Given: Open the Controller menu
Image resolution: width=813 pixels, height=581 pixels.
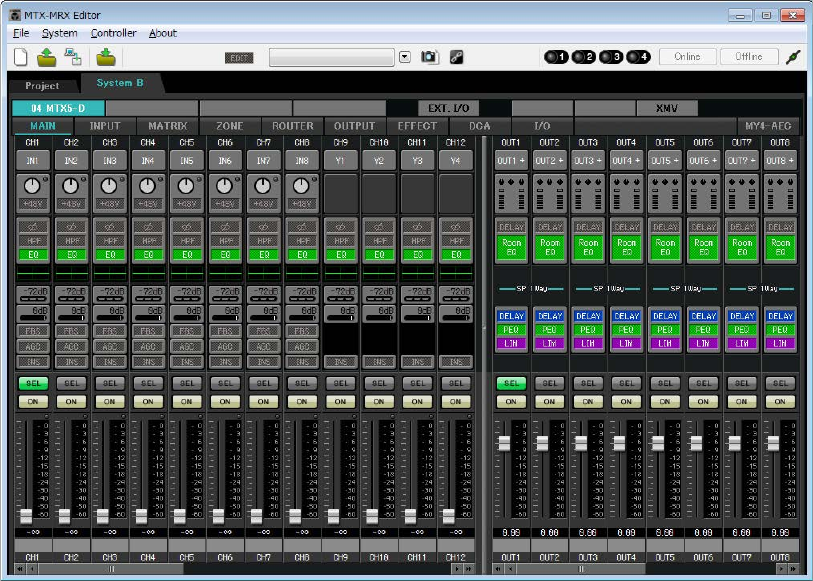Looking at the screenshot, I should [114, 33].
